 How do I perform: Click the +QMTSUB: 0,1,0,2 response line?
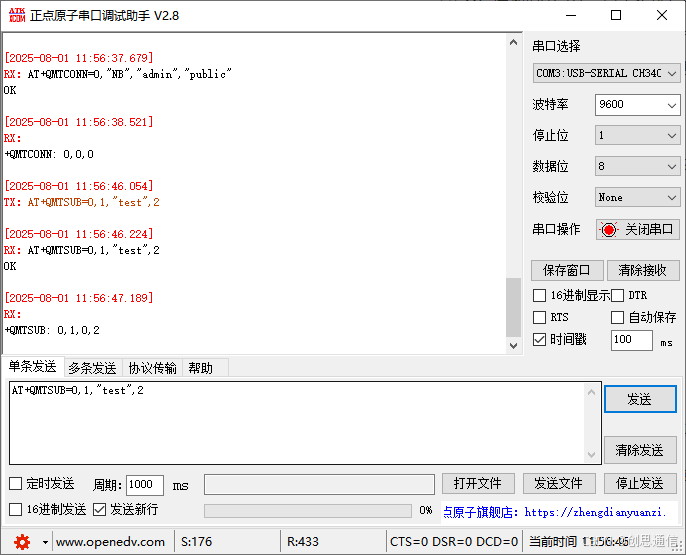[x=52, y=330]
